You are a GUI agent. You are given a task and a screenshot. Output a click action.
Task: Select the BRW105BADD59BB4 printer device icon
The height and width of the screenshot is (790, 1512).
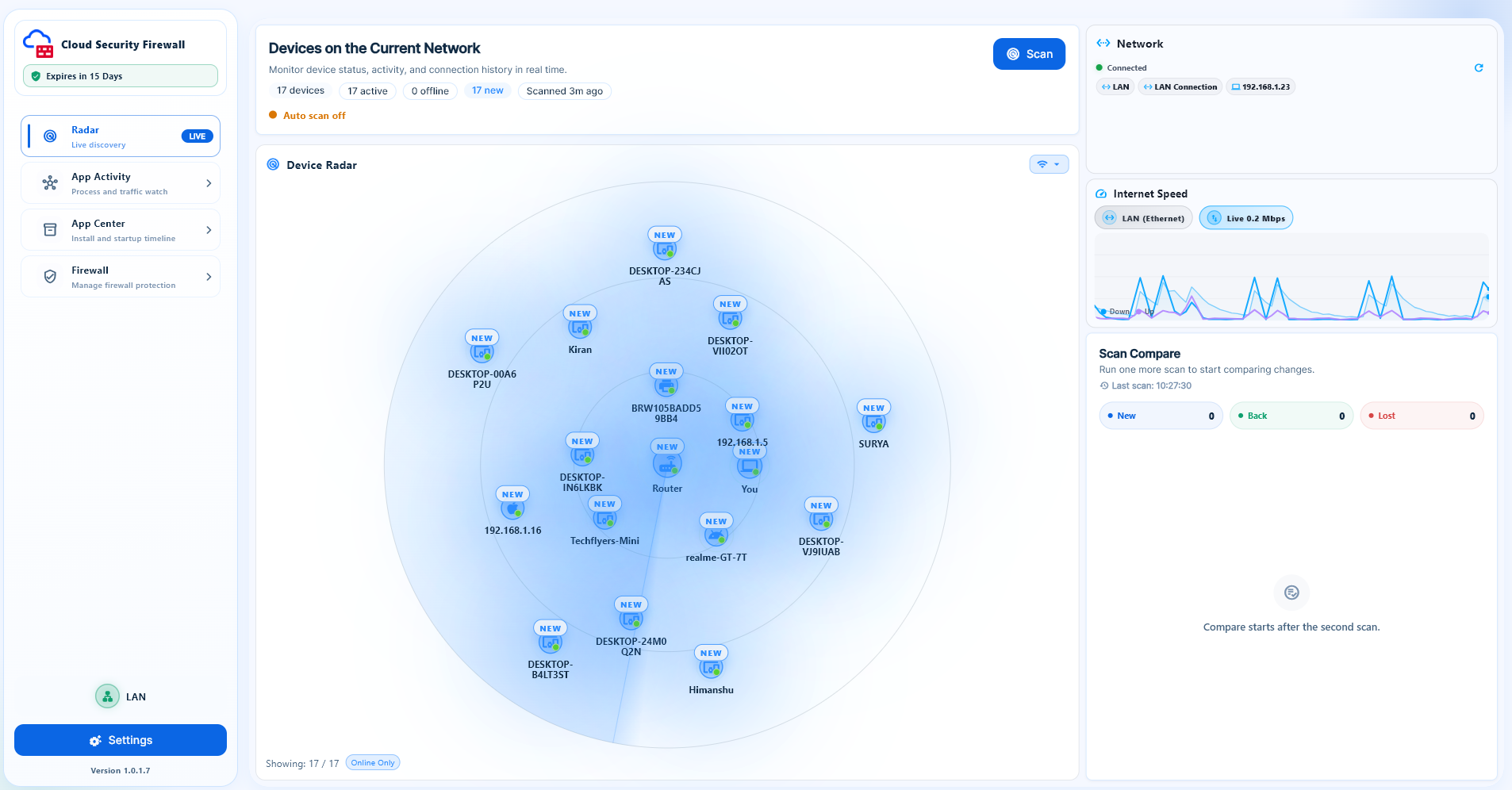click(x=666, y=387)
